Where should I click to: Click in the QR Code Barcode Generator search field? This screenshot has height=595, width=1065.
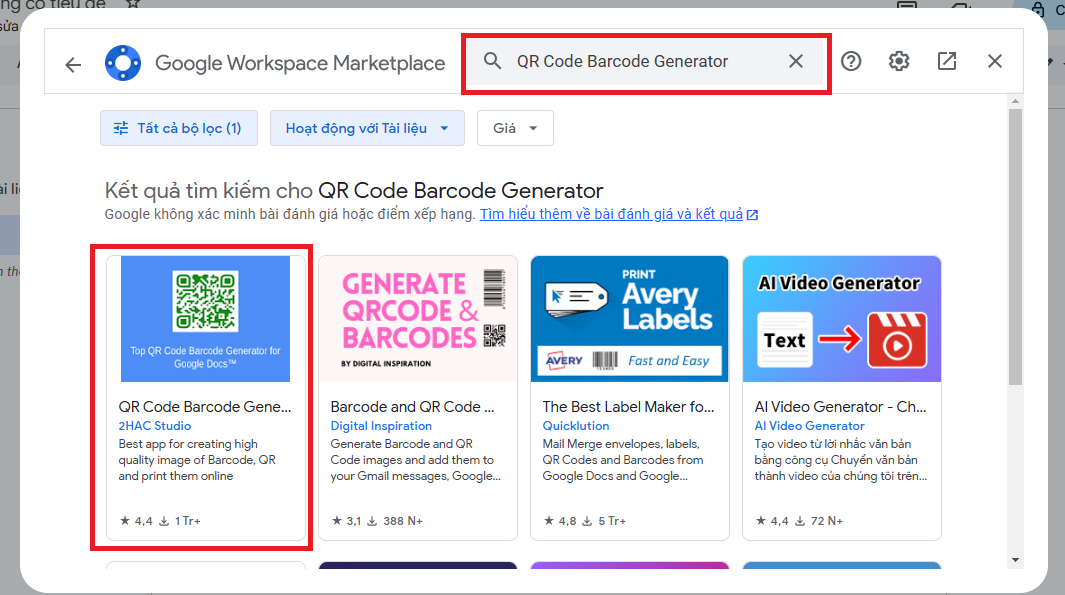coord(640,61)
